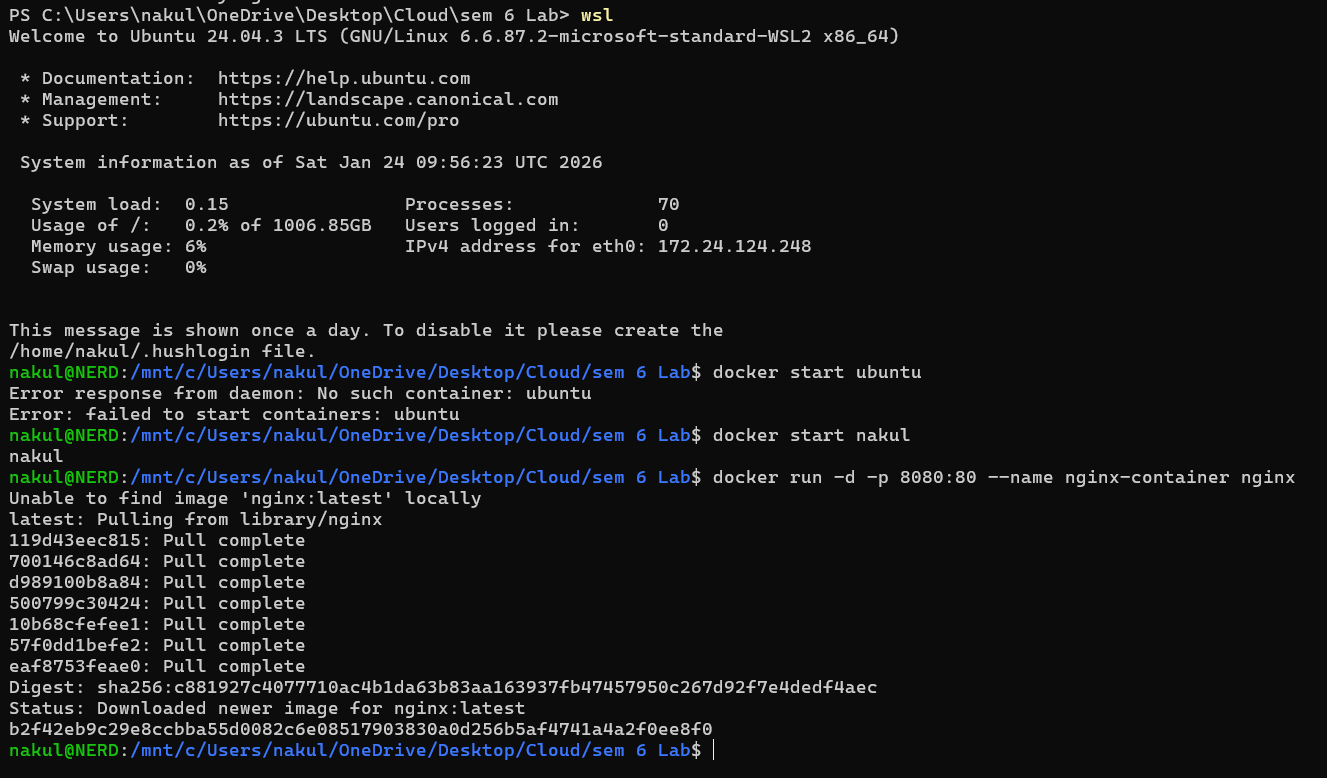The height and width of the screenshot is (778, 1327).
Task: Open the landscape.canonical.com management link
Action: pyautogui.click(x=387, y=99)
